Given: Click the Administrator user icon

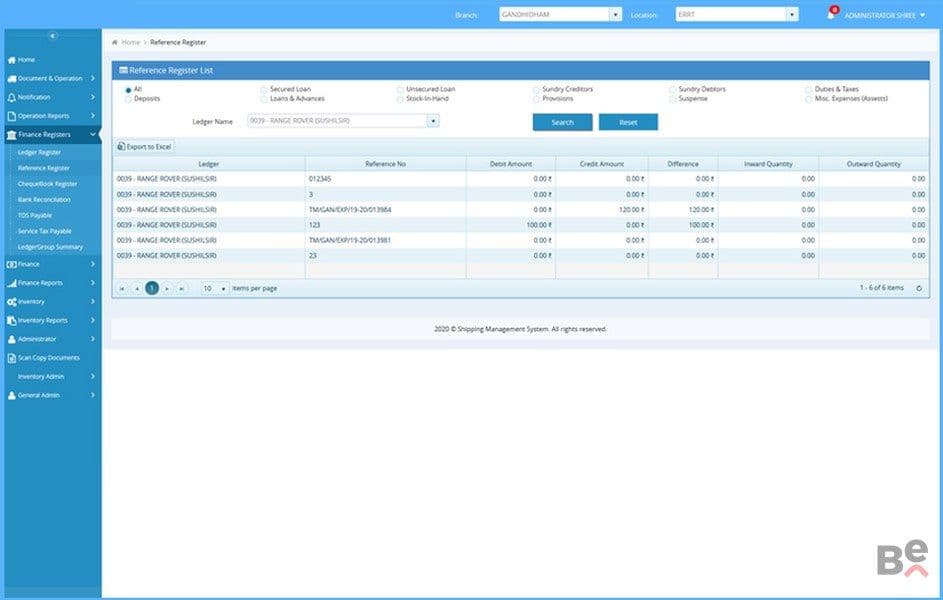Looking at the screenshot, I should [x=11, y=339].
